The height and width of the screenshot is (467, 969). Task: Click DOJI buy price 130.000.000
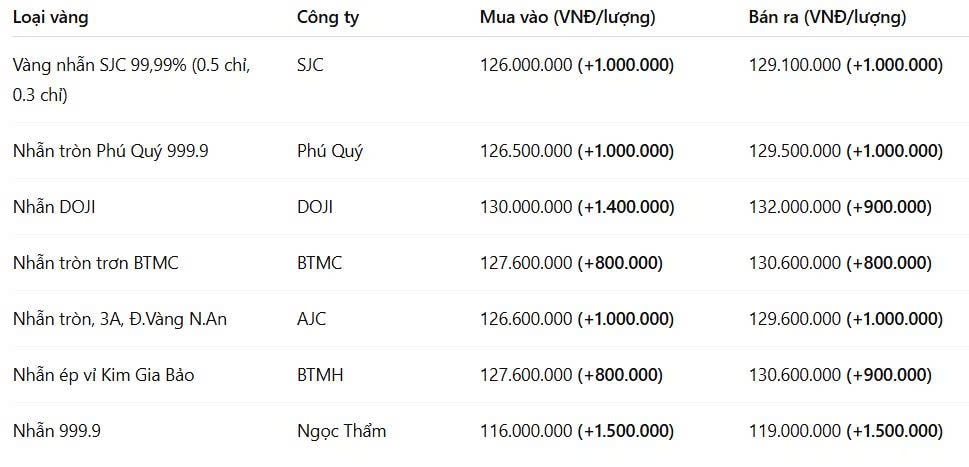[x=527, y=208]
